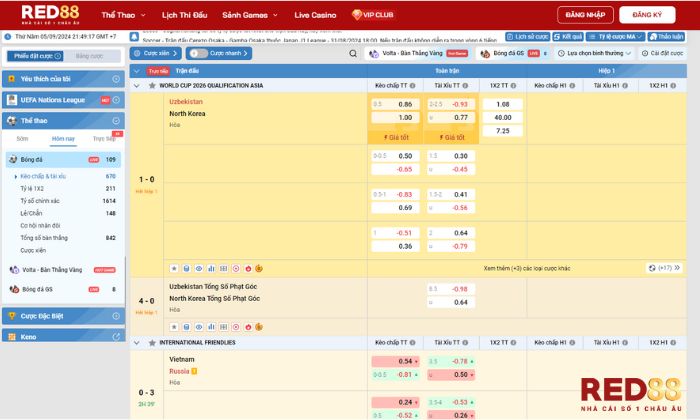Select the Phiếu đặt cược tab

(x=35, y=56)
